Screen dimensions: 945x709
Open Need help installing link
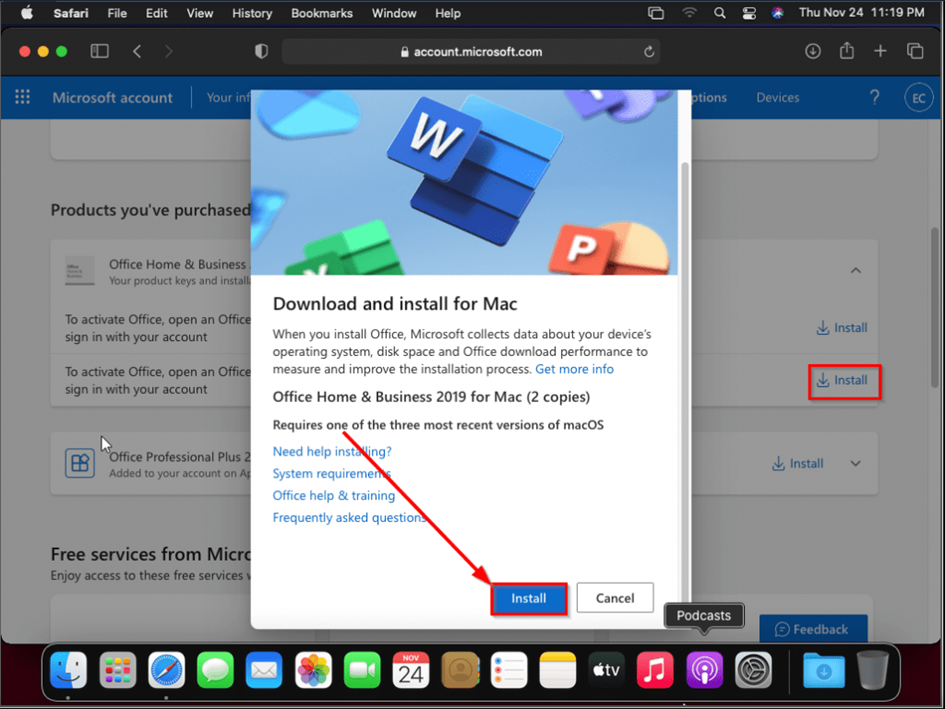(x=332, y=451)
